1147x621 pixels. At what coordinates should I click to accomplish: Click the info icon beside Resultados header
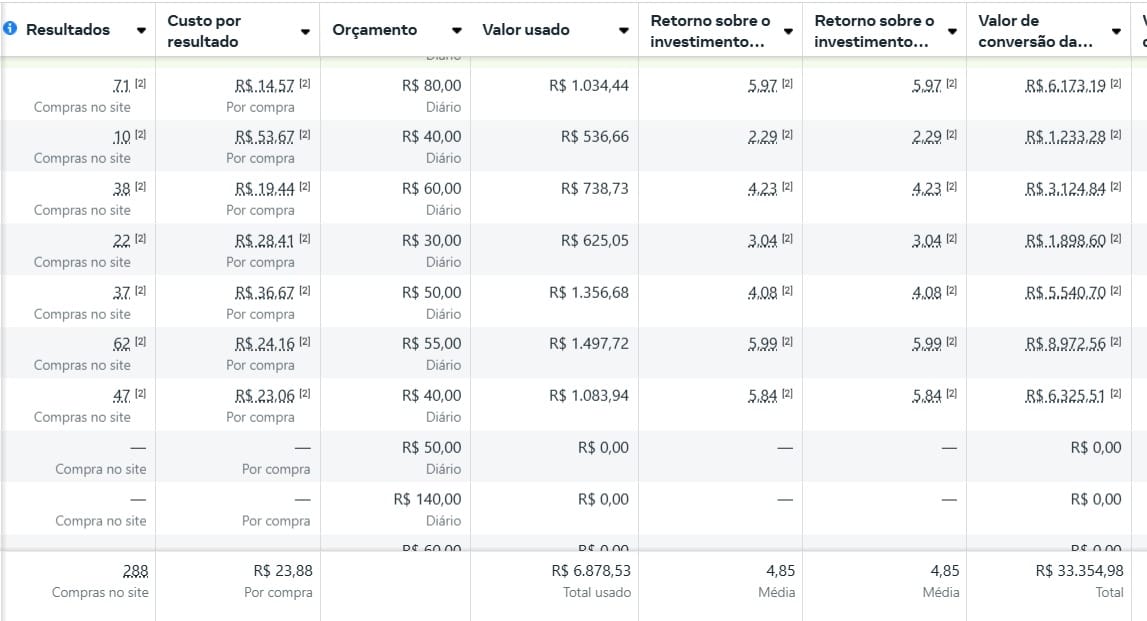pyautogui.click(x=11, y=29)
